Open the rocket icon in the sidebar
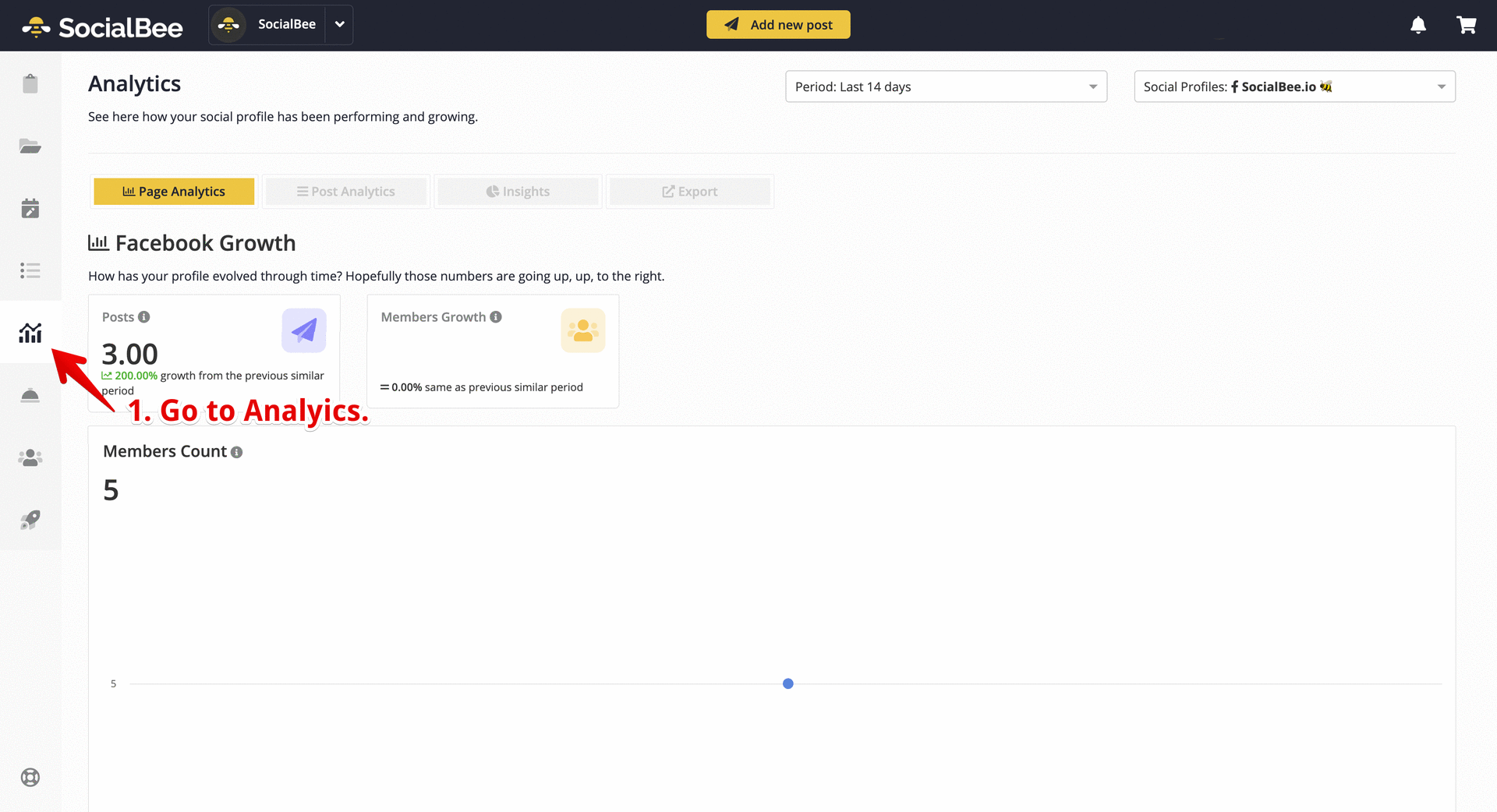Image resolution: width=1497 pixels, height=812 pixels. click(30, 520)
